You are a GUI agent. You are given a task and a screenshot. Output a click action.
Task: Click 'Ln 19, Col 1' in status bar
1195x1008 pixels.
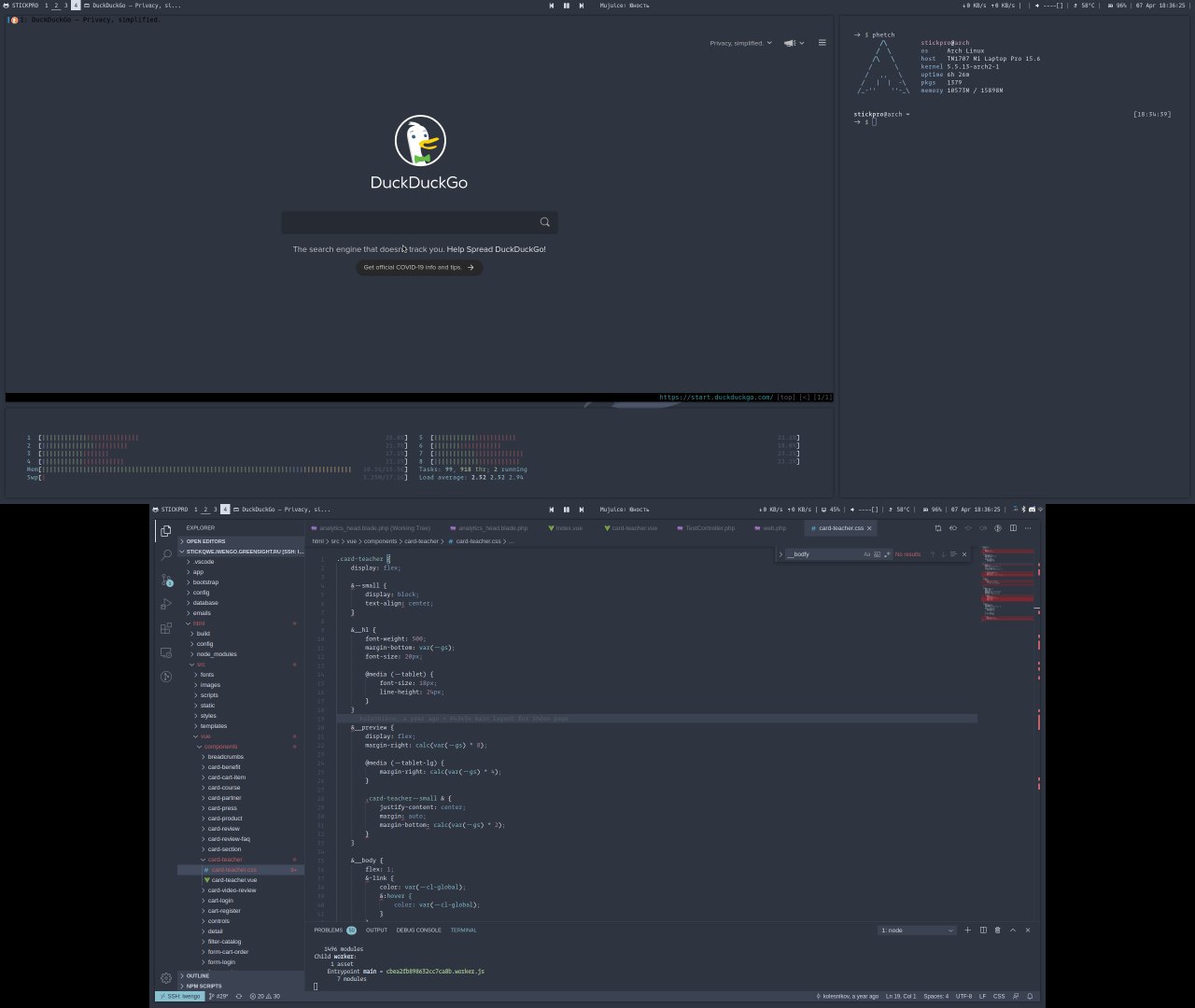click(x=901, y=996)
